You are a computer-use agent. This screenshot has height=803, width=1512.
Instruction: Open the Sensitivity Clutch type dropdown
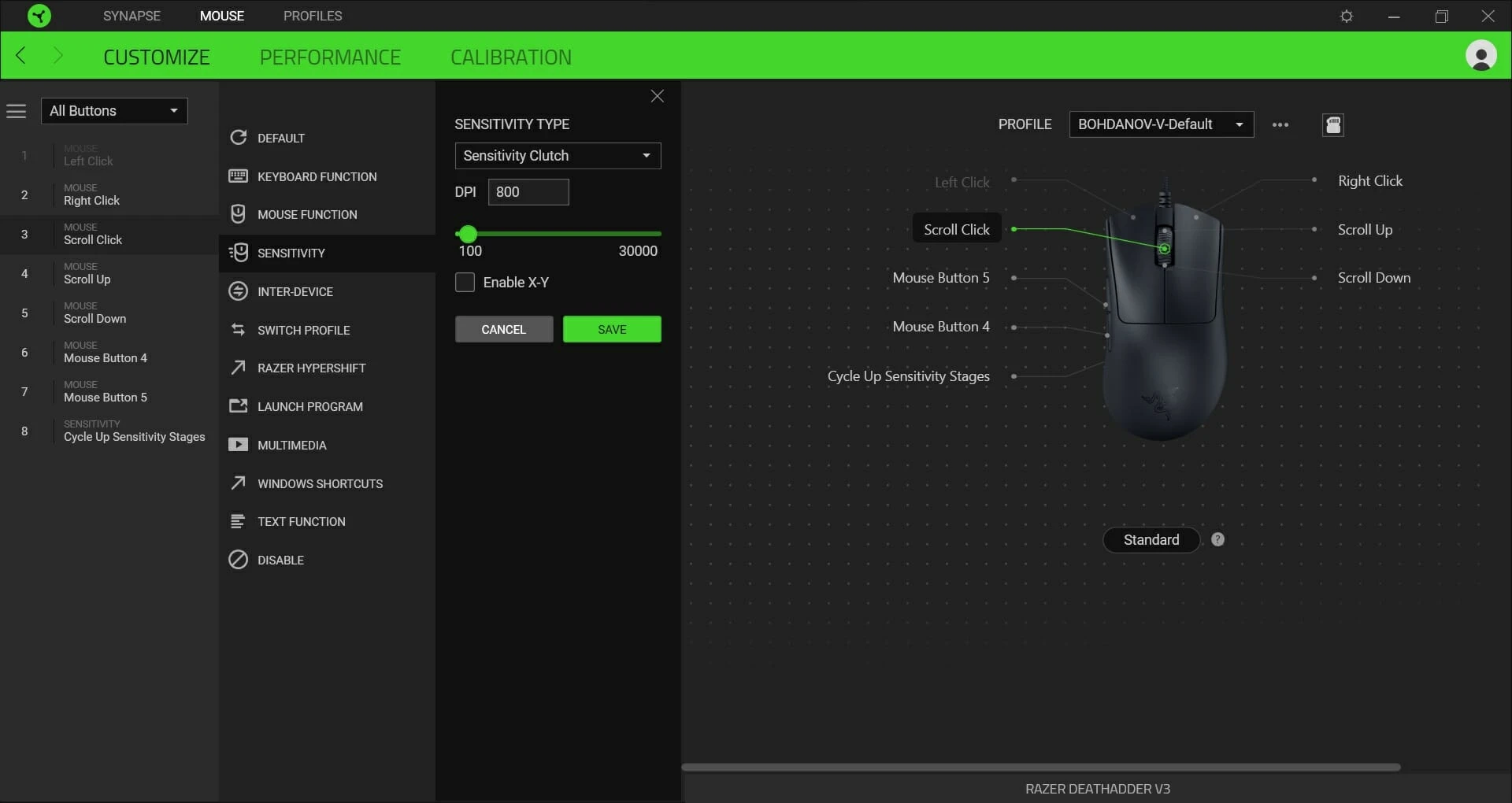[558, 156]
